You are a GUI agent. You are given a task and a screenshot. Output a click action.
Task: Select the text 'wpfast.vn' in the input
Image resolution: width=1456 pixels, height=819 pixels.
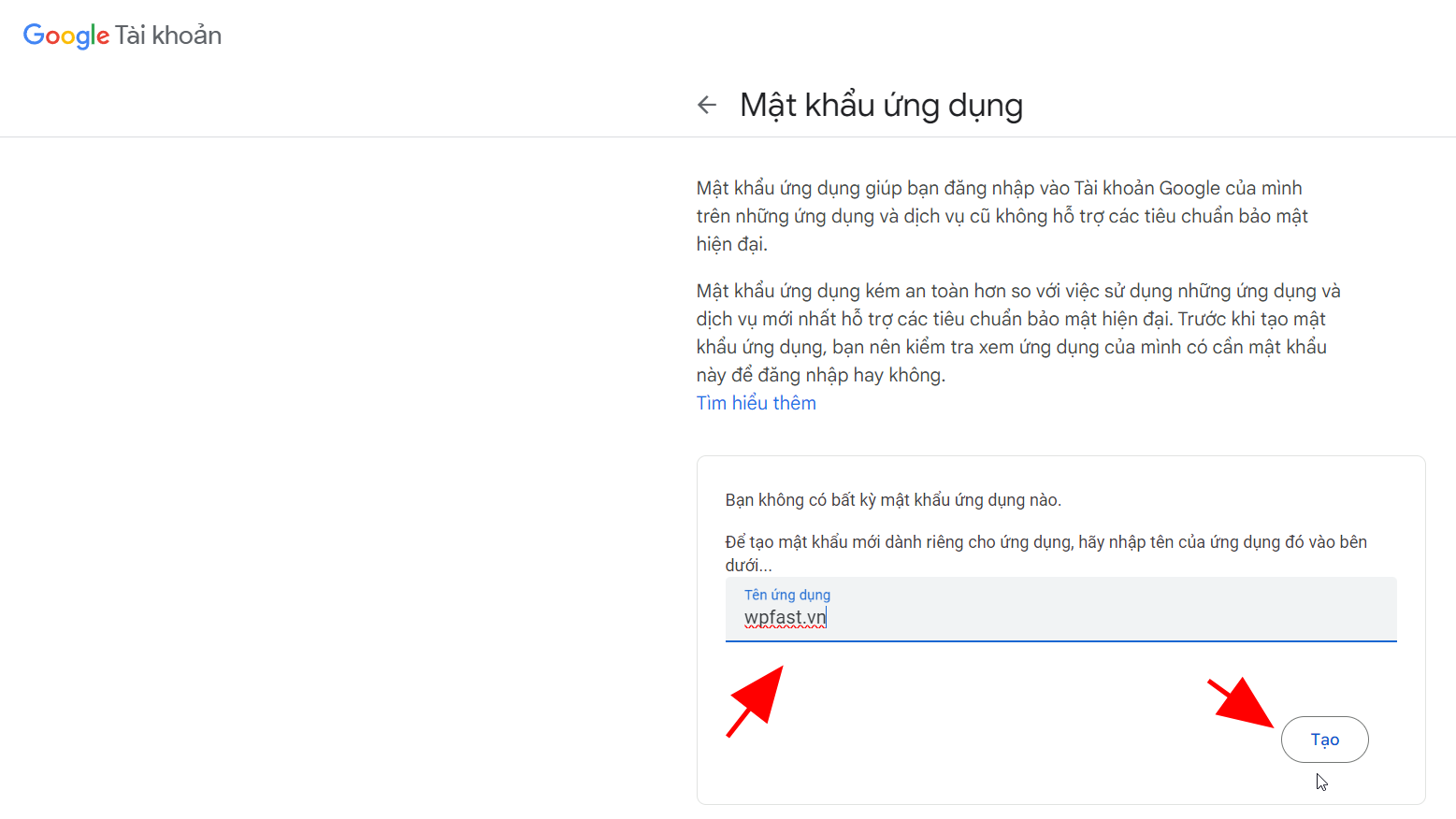tap(784, 617)
